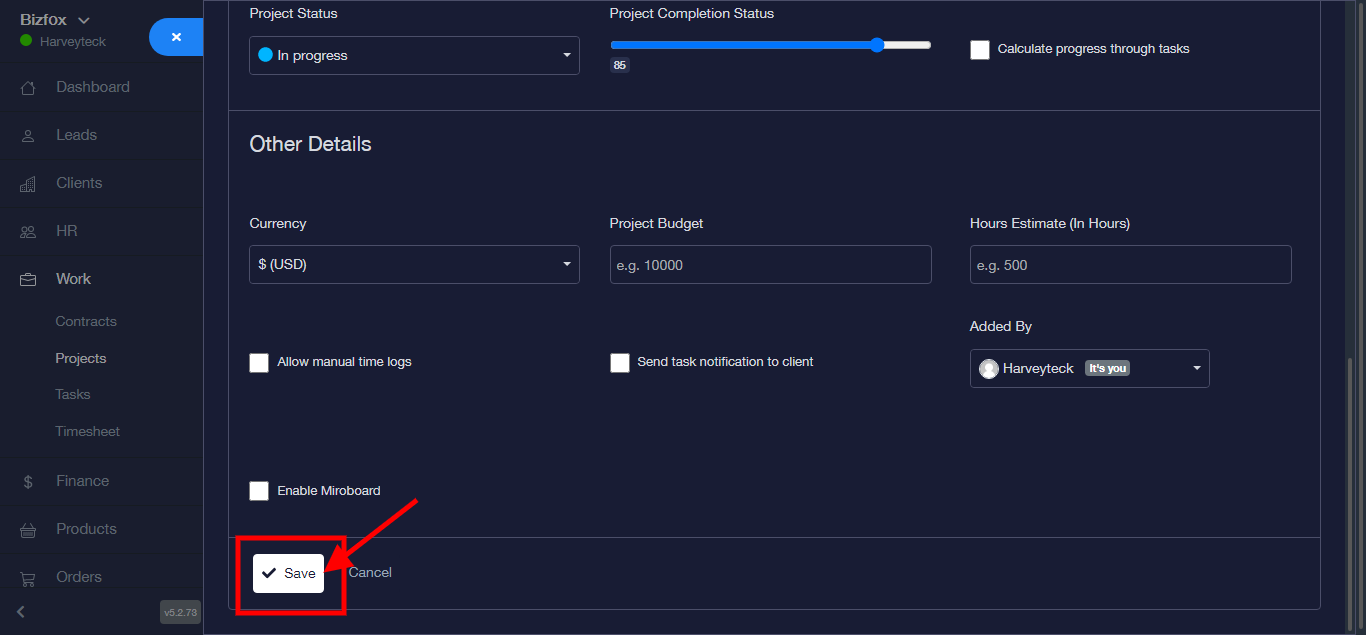
Task: Check Send task notification to client
Action: [620, 362]
